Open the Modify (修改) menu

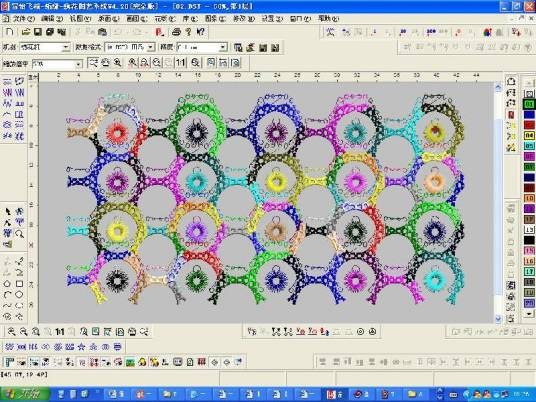(243, 19)
